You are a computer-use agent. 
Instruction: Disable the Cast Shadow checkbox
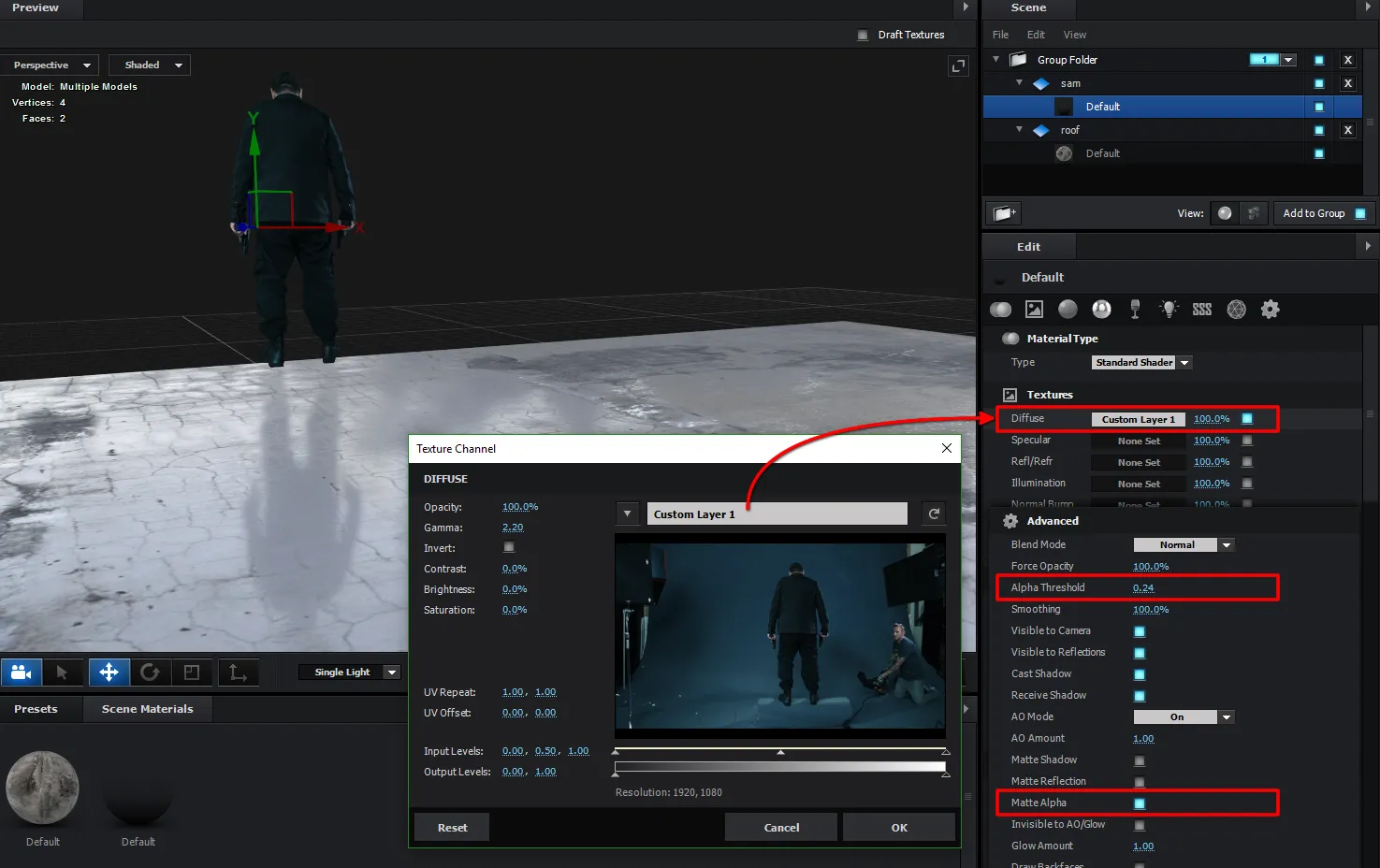tap(1140, 674)
